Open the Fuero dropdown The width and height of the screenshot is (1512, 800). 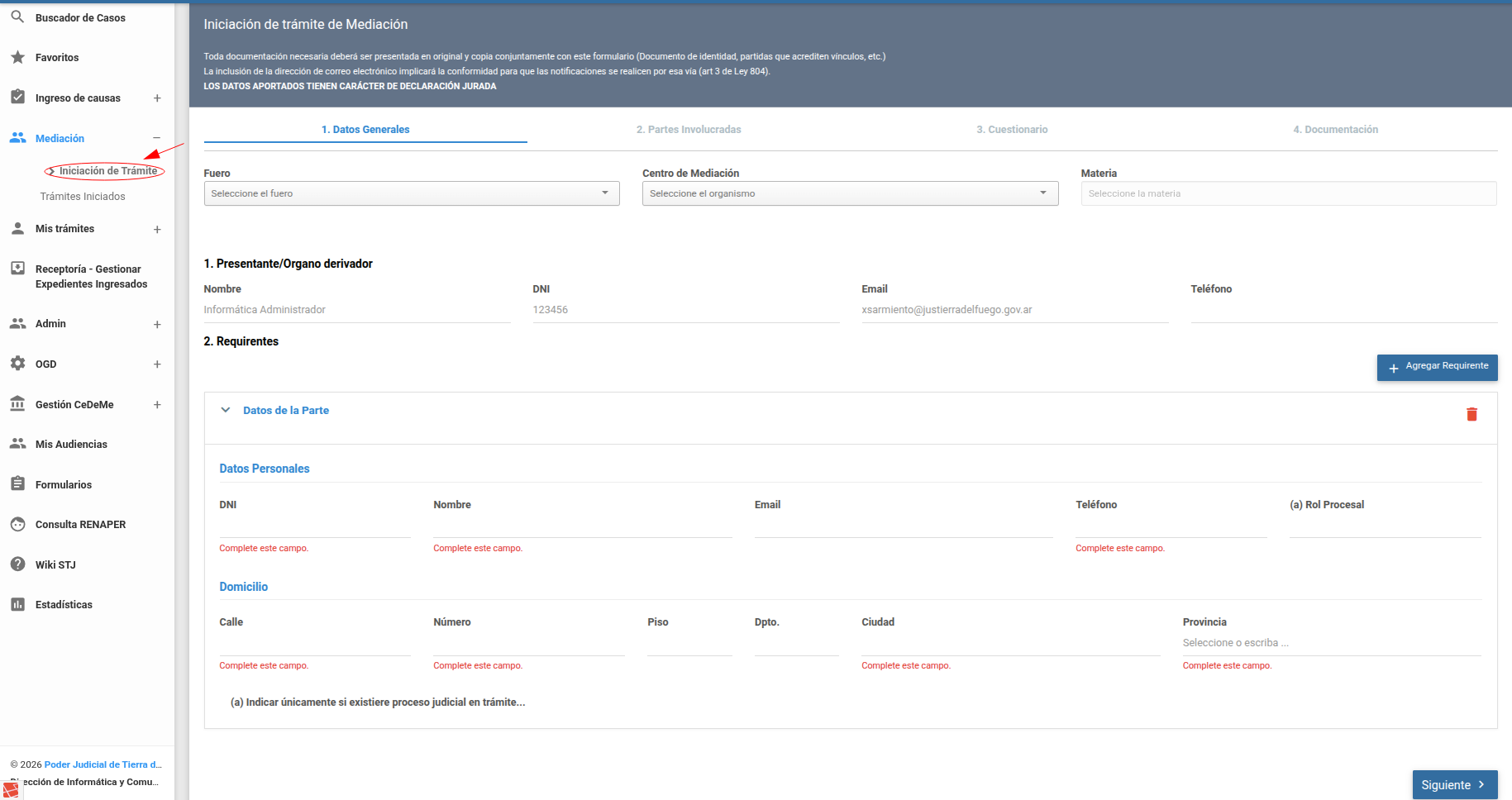[x=412, y=193]
